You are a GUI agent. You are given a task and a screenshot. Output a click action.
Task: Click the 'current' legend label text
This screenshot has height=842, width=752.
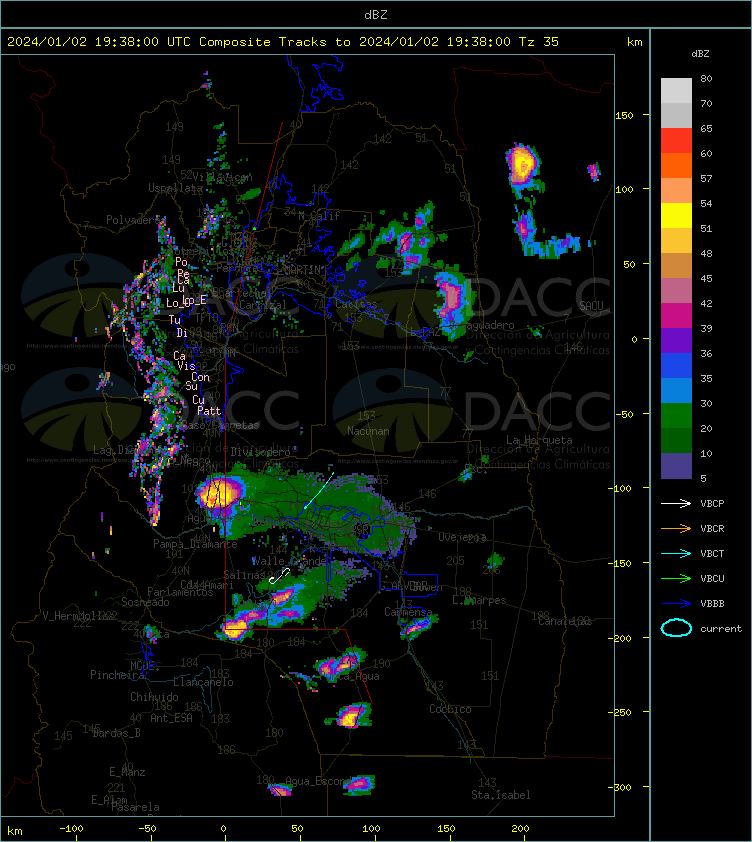coord(721,628)
